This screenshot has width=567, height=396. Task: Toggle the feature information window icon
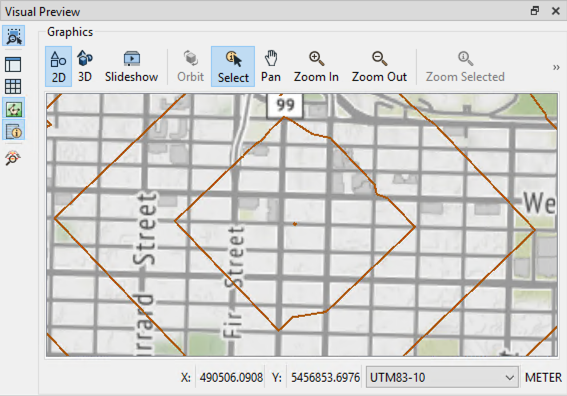click(13, 130)
